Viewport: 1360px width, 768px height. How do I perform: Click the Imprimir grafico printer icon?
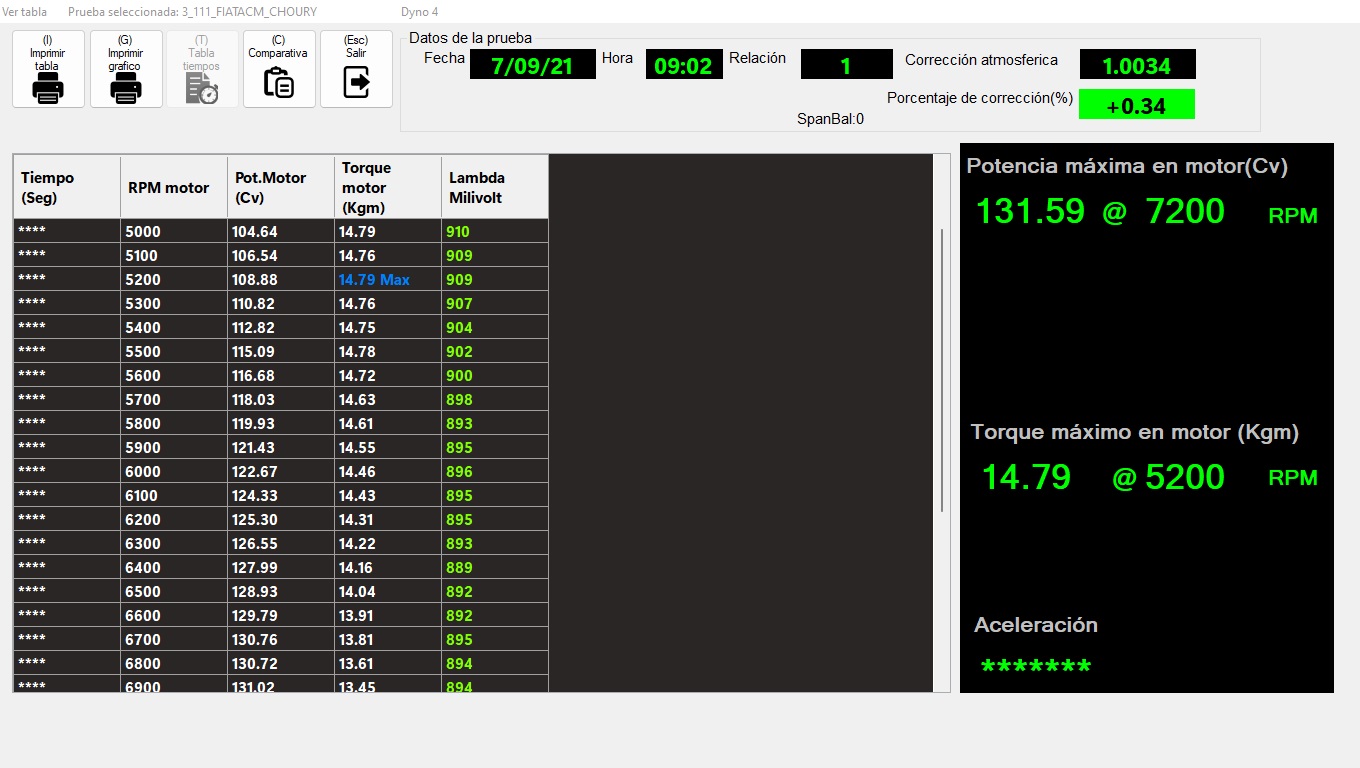pyautogui.click(x=126, y=90)
